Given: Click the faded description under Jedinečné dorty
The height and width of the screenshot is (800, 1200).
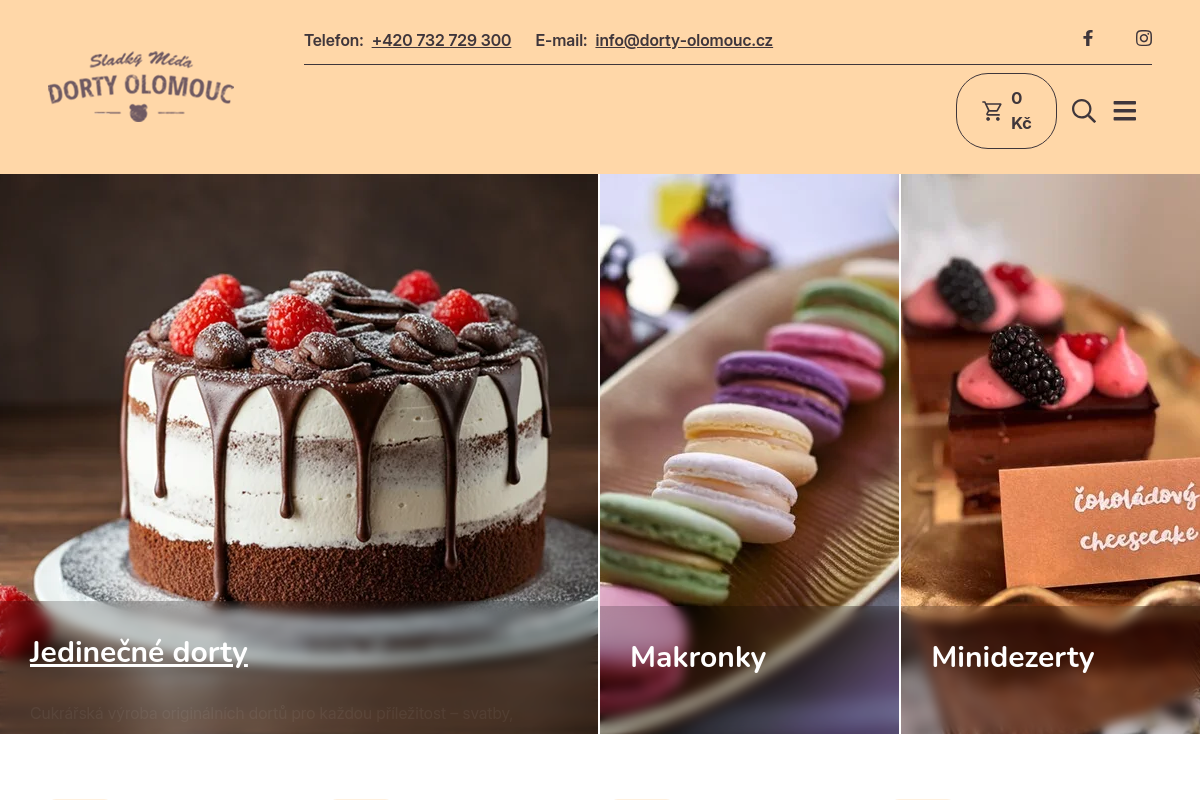Looking at the screenshot, I should point(271,713).
